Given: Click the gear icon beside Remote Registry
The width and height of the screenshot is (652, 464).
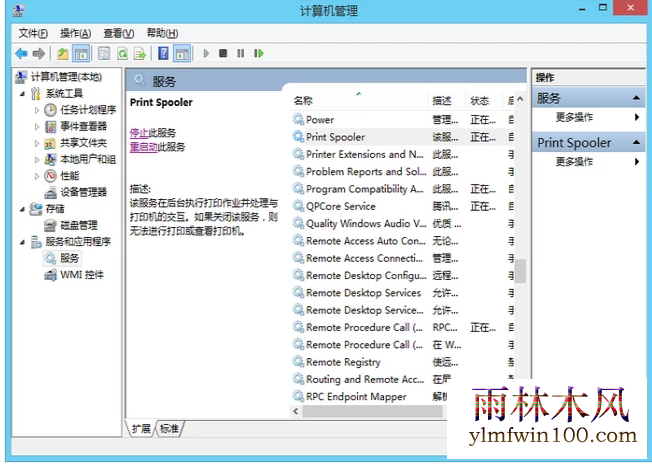Looking at the screenshot, I should [298, 362].
